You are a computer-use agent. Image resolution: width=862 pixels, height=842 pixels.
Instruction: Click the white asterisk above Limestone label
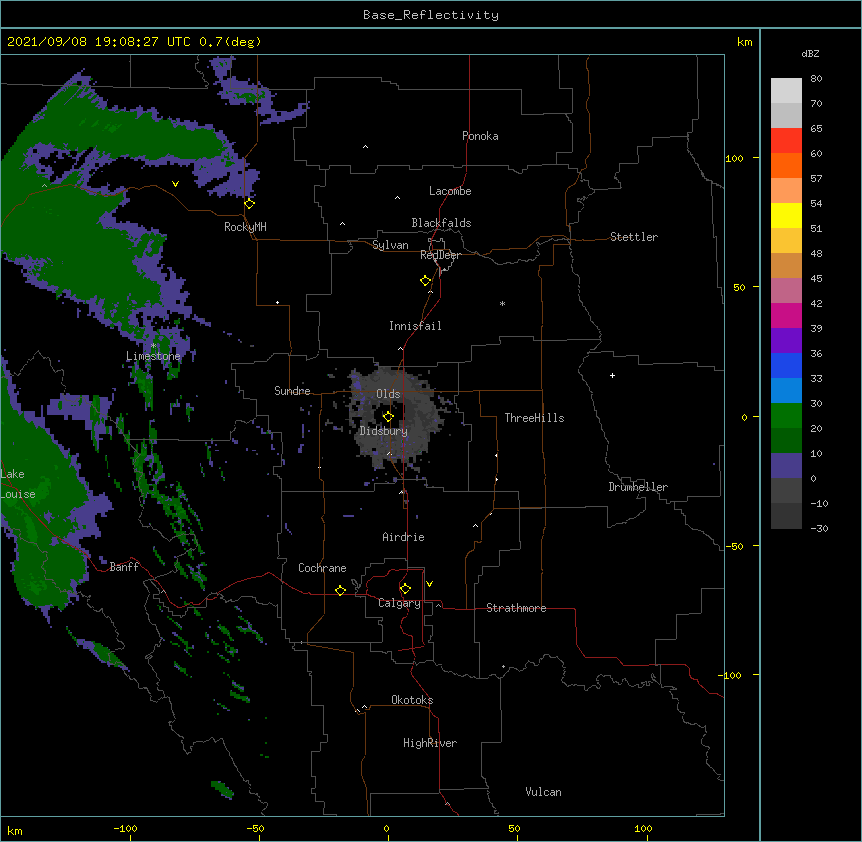[x=153, y=345]
